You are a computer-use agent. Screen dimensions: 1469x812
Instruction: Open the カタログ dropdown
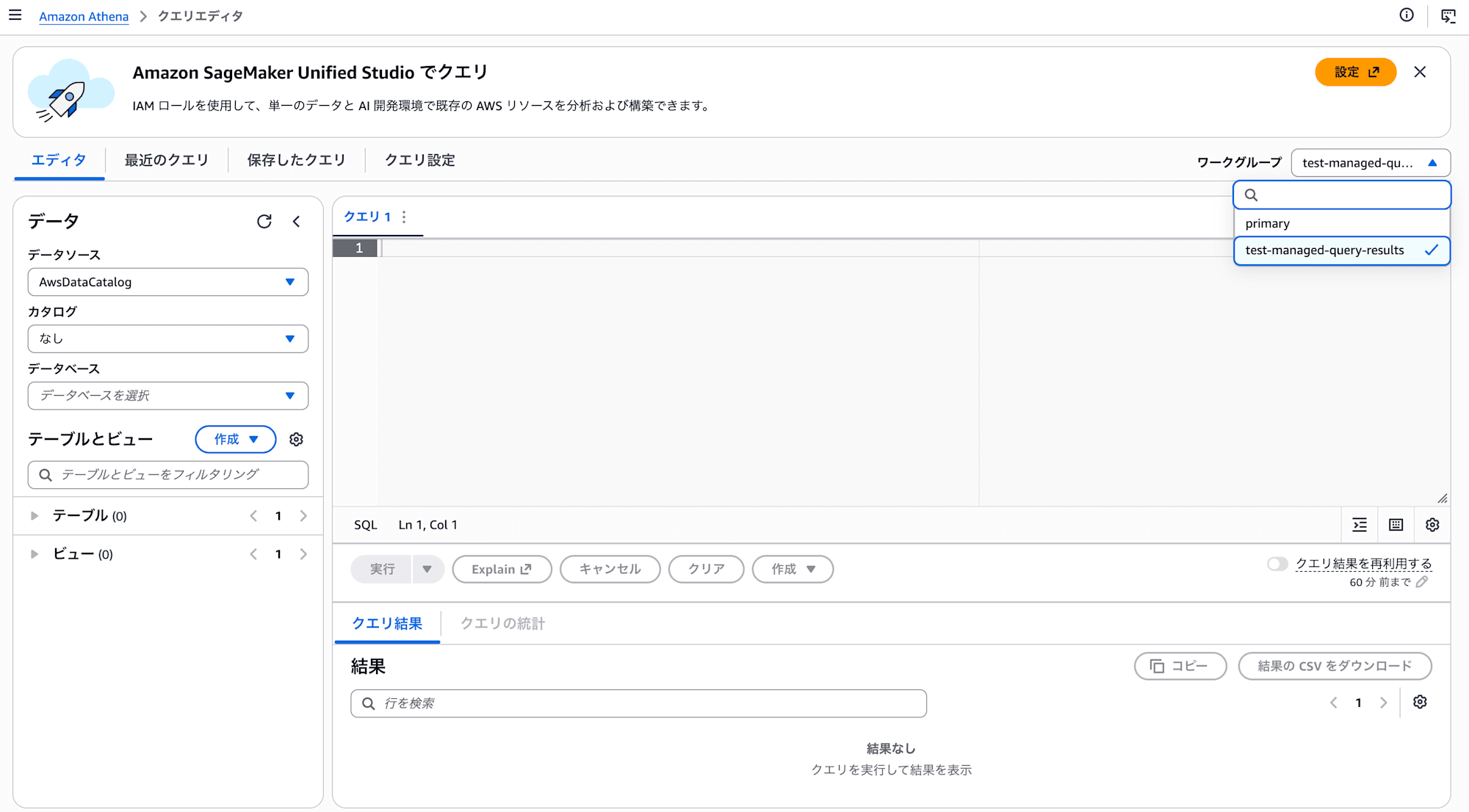pos(168,338)
